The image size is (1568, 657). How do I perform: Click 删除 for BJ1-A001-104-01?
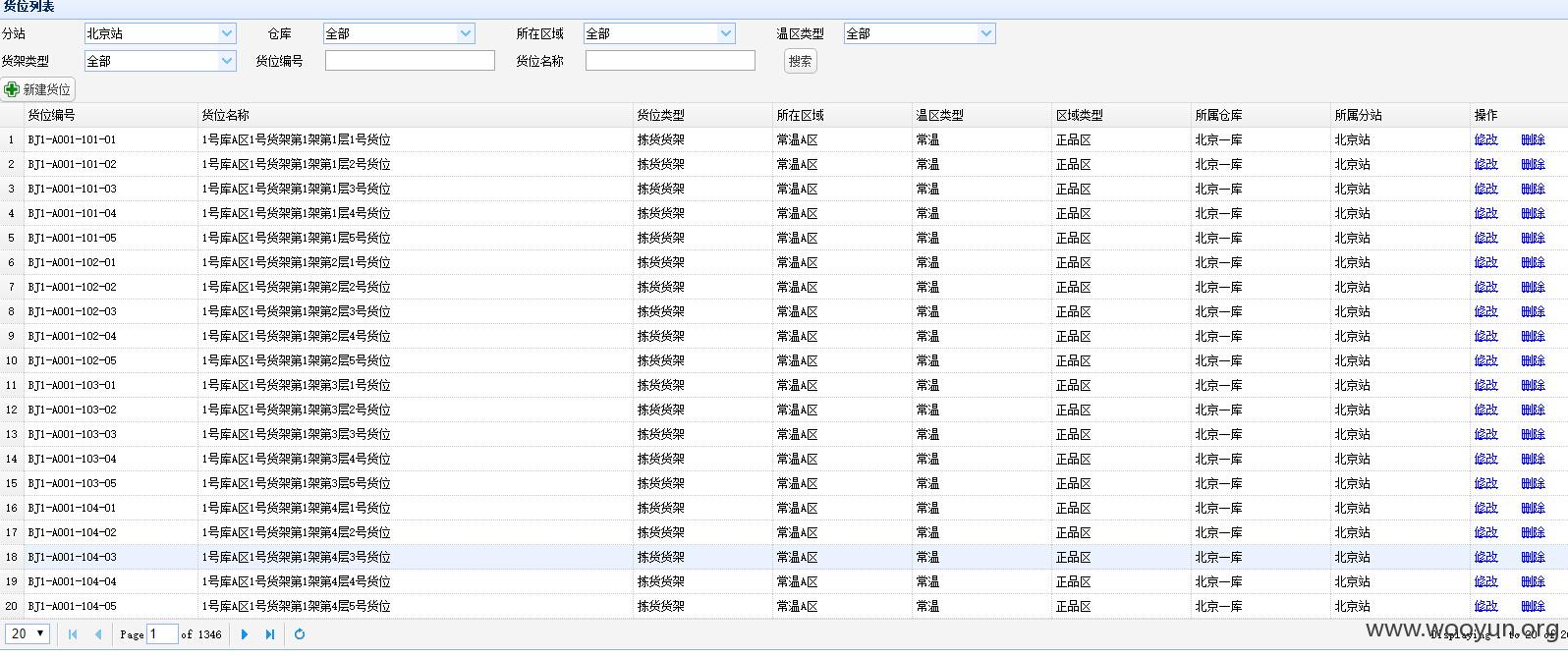[1534, 508]
